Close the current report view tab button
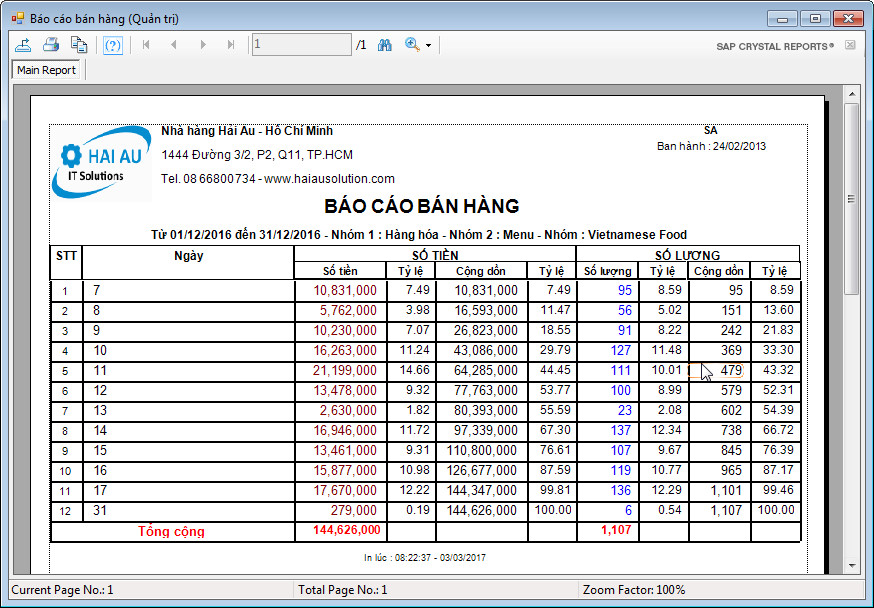This screenshot has height=608, width=874. 850,45
